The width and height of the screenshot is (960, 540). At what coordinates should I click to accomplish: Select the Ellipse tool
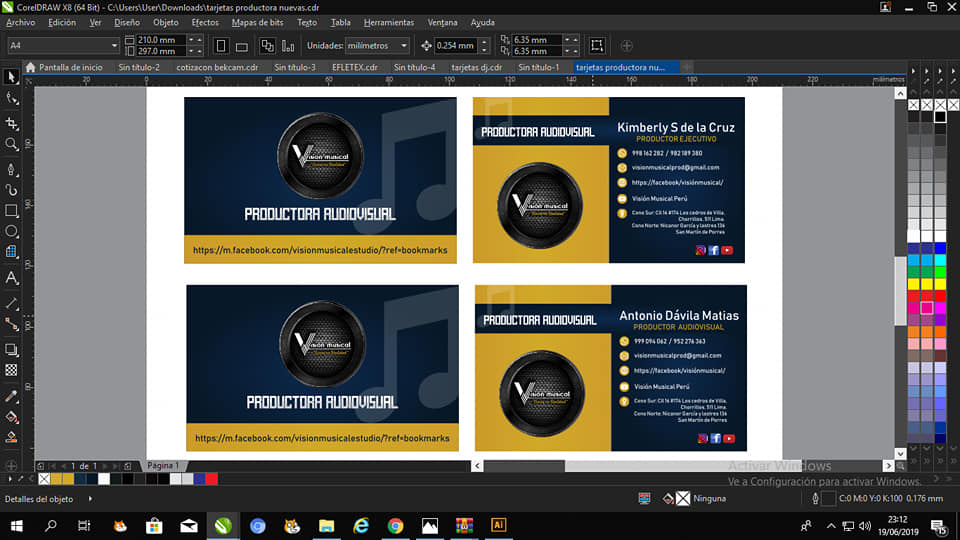(x=11, y=231)
